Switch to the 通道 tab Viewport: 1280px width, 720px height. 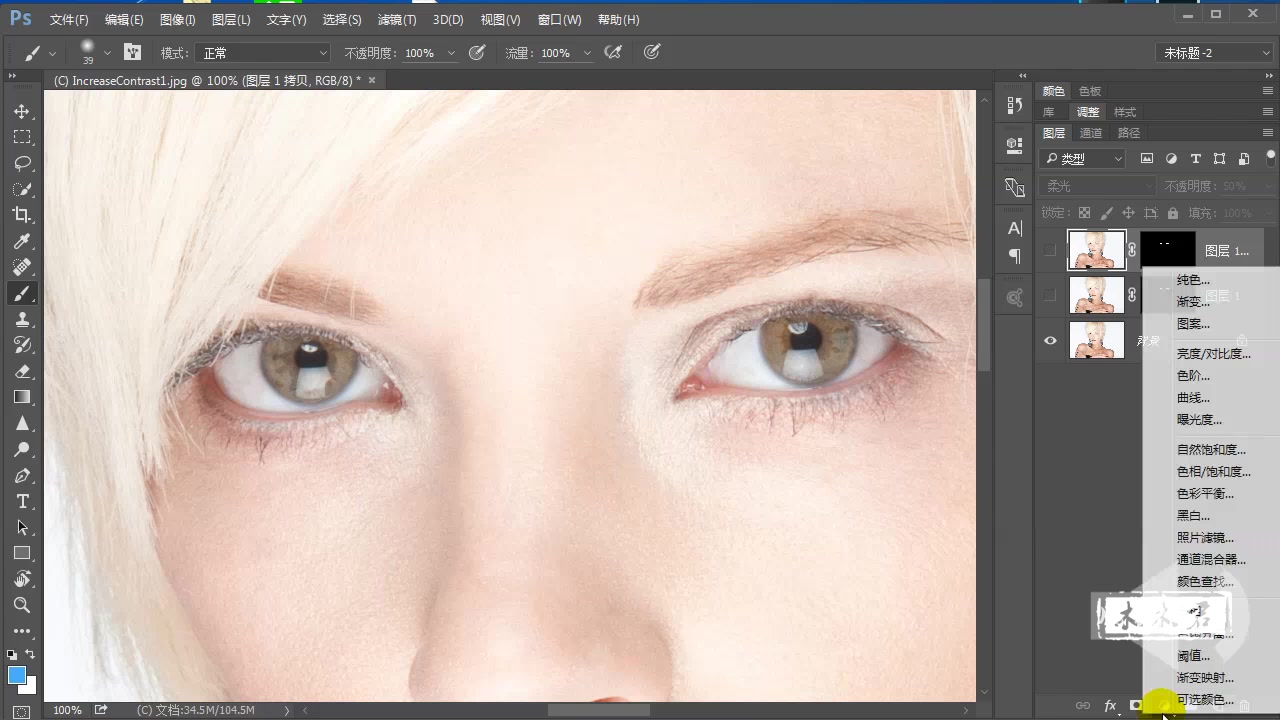(x=1091, y=133)
